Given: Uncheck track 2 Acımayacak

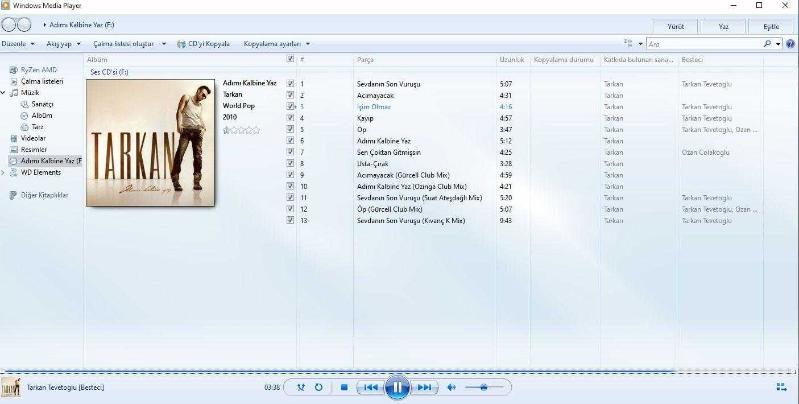Looking at the screenshot, I should [x=290, y=95].
